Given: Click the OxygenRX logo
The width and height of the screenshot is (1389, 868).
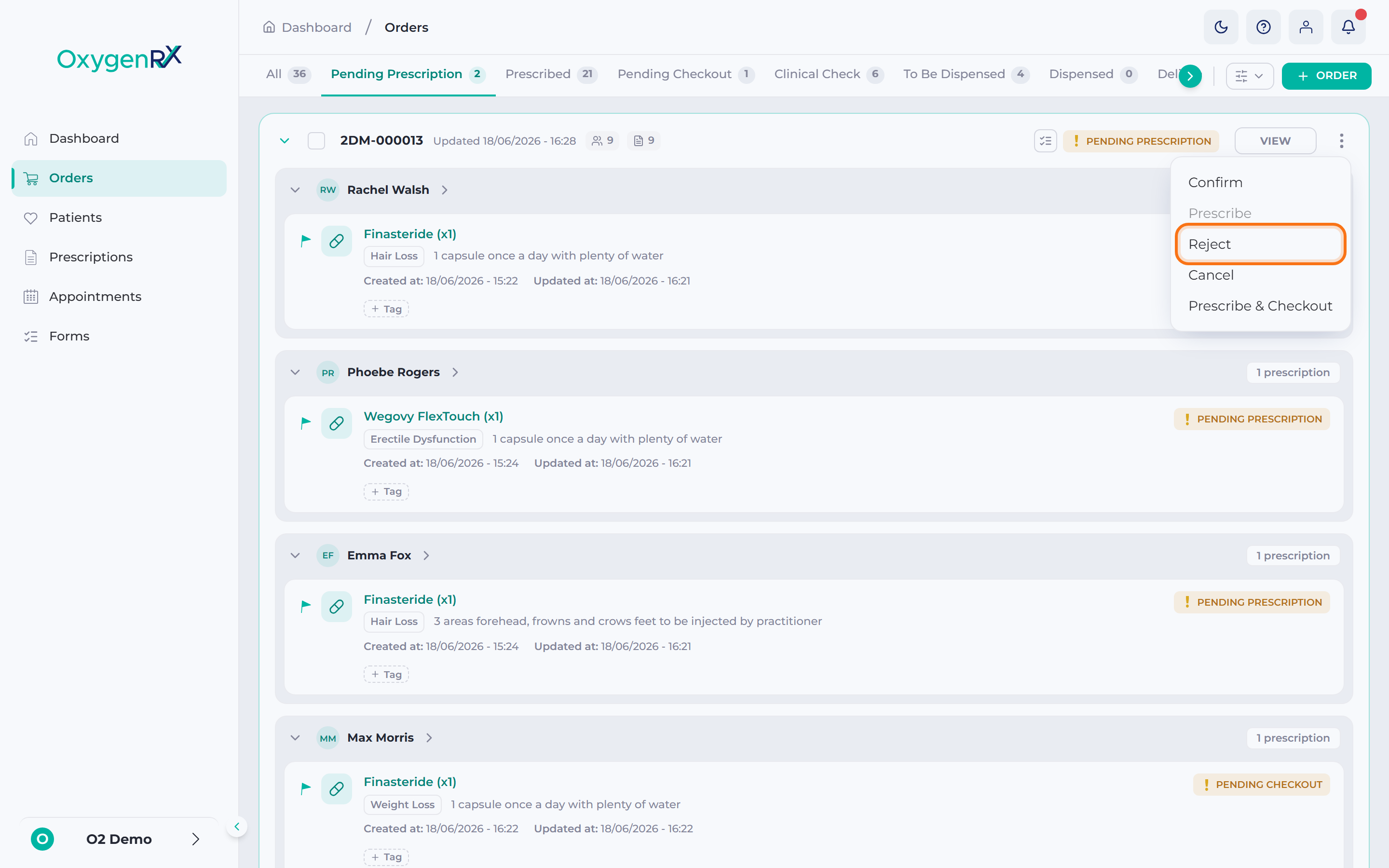Looking at the screenshot, I should pos(120,58).
